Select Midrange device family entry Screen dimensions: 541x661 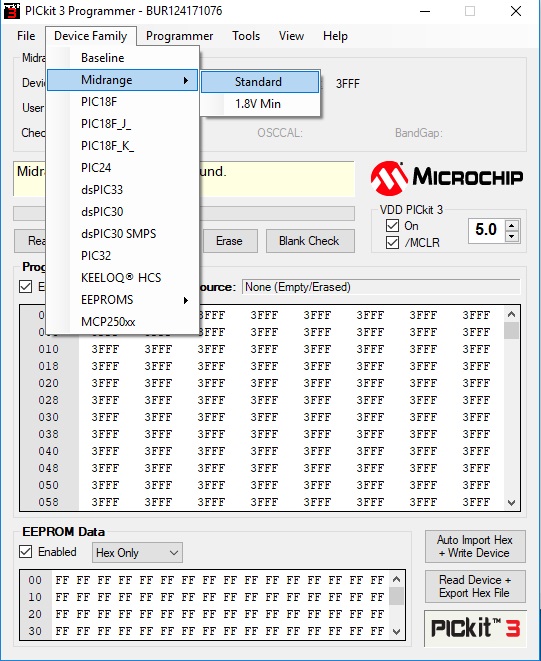tap(122, 80)
